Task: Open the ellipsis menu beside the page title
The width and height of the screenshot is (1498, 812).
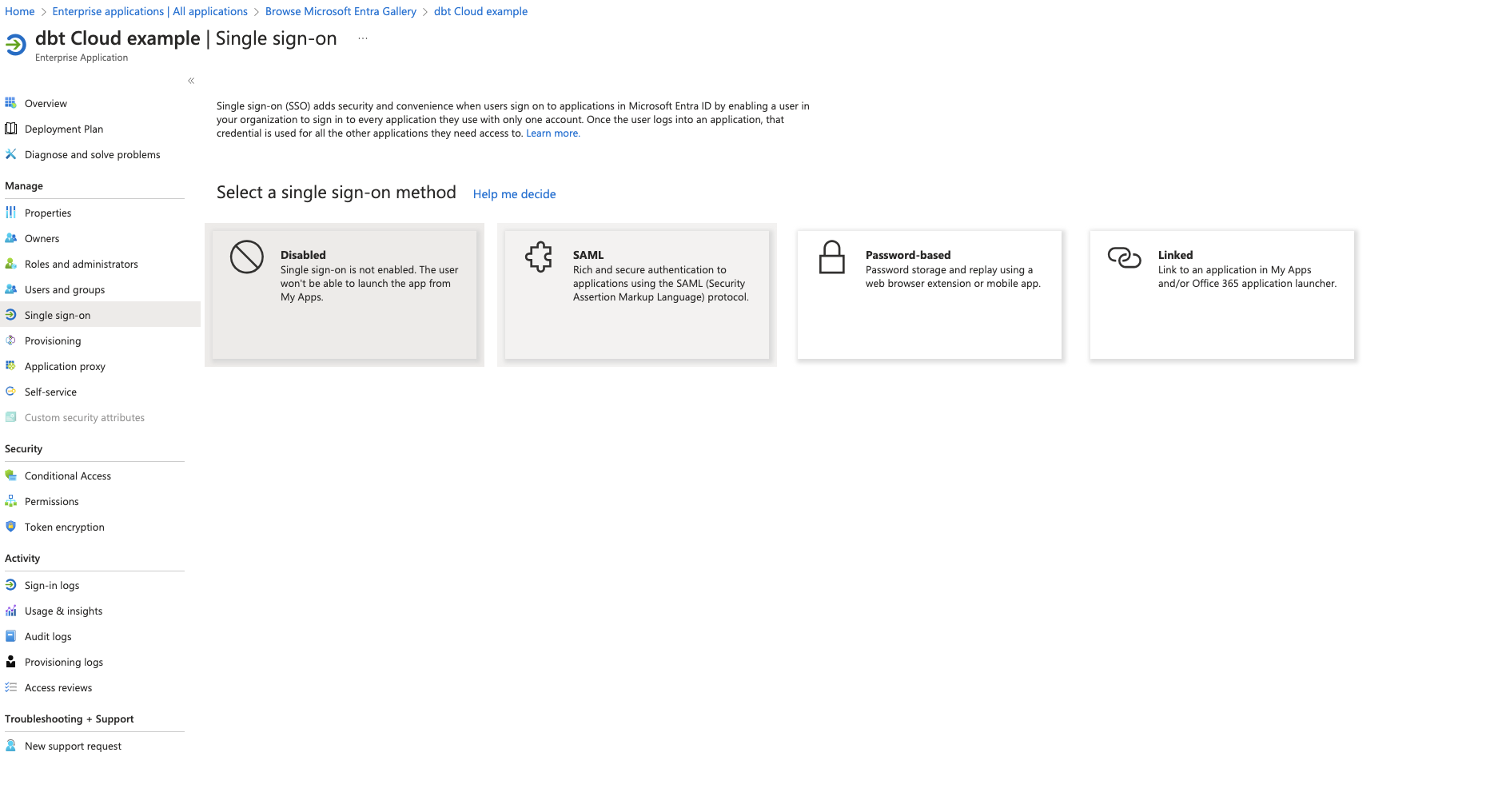Action: (362, 38)
